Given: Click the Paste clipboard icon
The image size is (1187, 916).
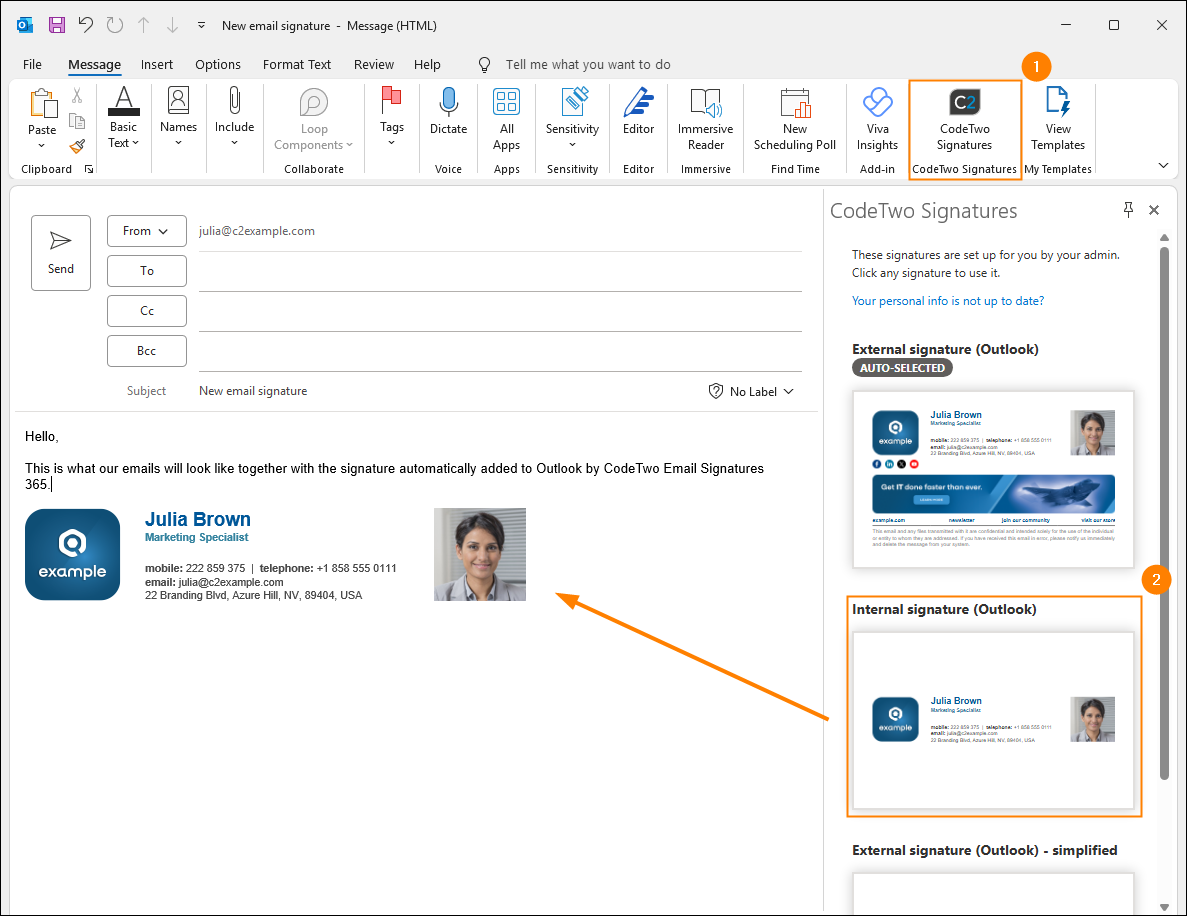Looking at the screenshot, I should pos(42,104).
